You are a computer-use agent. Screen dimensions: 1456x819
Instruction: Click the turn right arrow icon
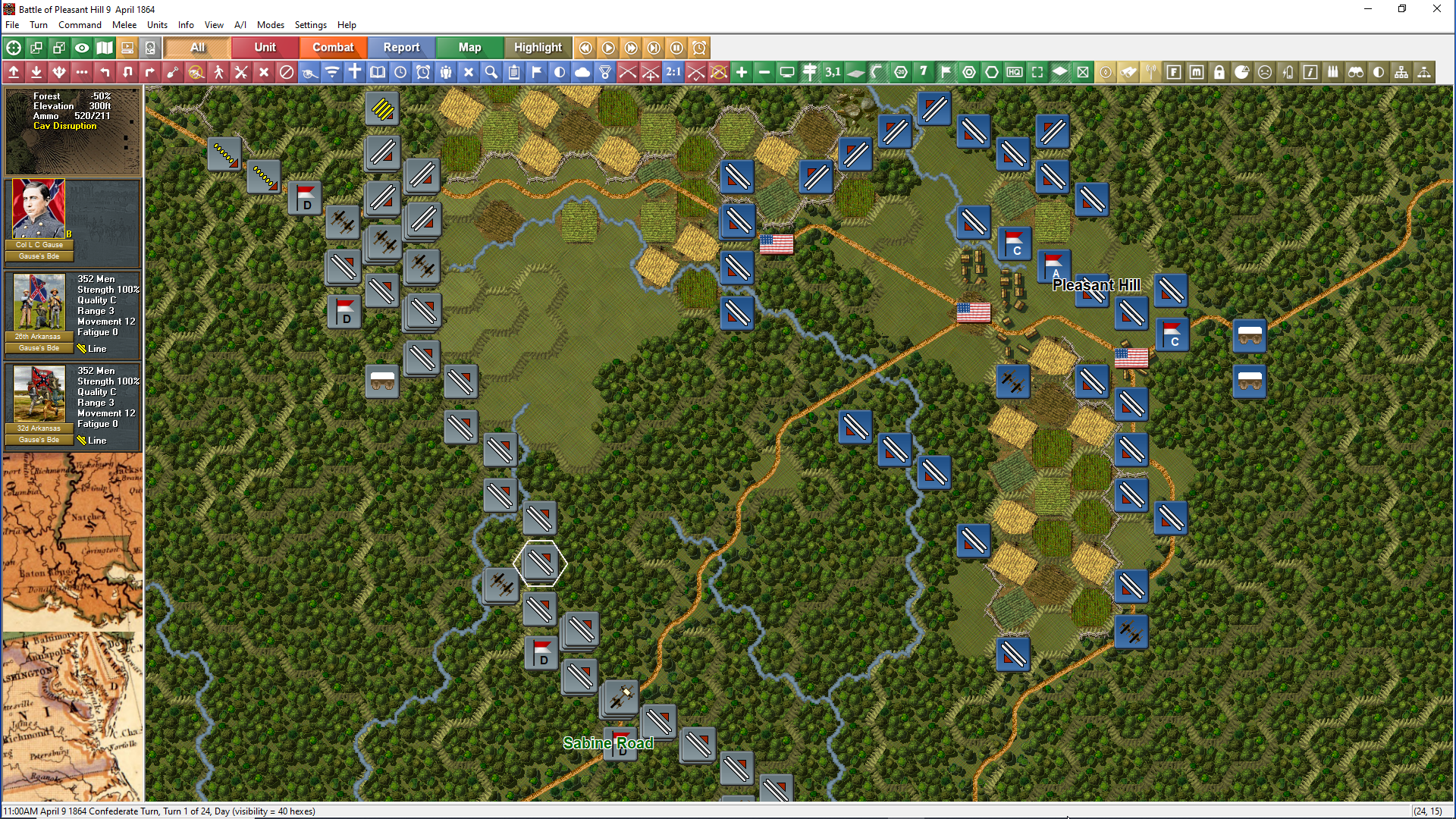pyautogui.click(x=150, y=72)
